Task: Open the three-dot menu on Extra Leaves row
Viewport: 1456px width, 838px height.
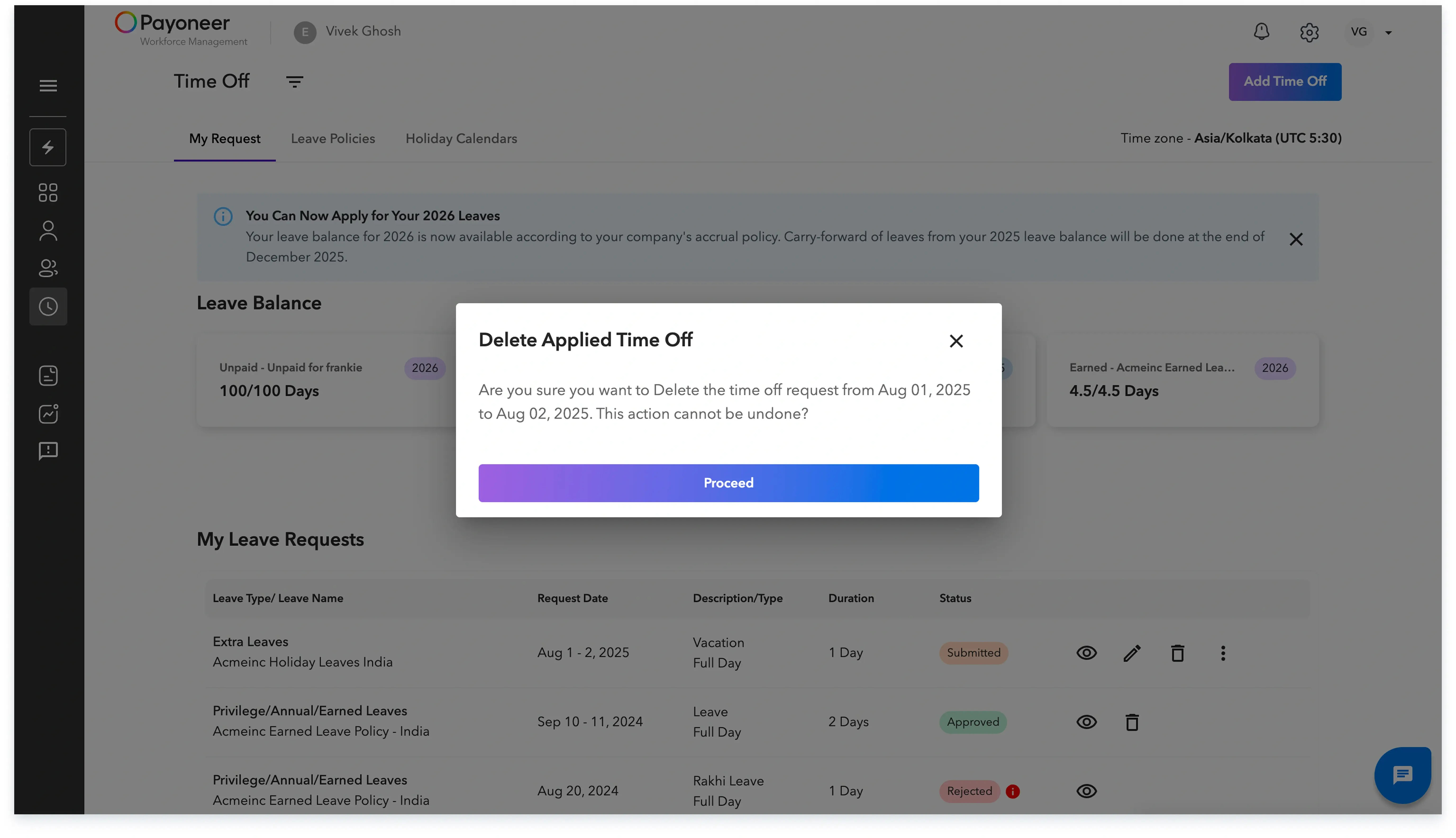Action: (1223, 653)
